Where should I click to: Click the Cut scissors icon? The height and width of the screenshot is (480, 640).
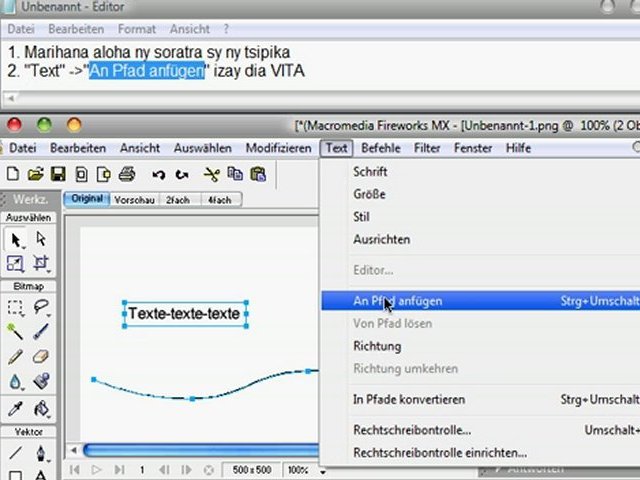(211, 173)
